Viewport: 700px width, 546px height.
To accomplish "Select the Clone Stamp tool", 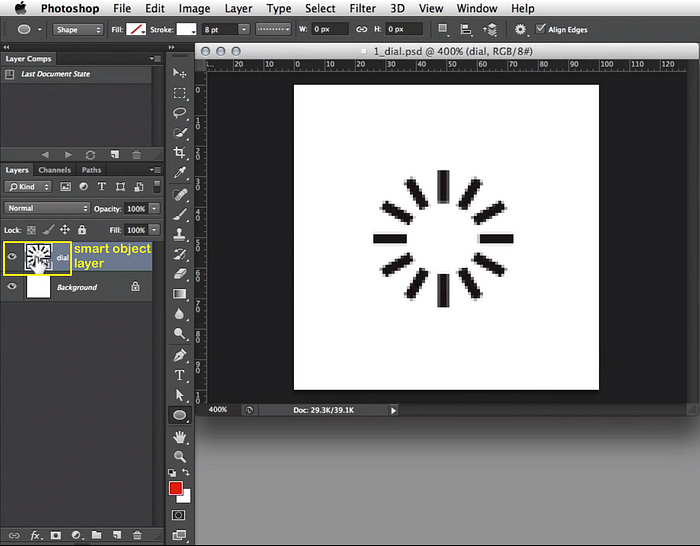I will 179,234.
